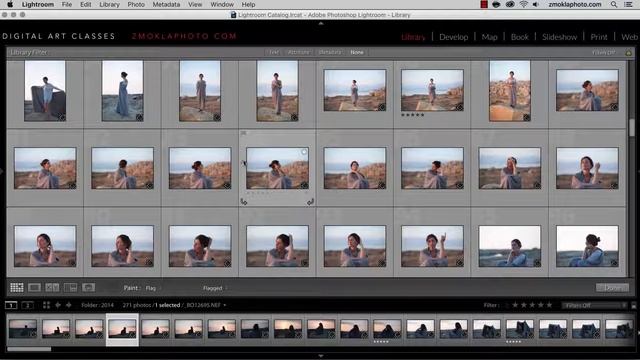Open the filename dropdown arrow in the filmstrip header
This screenshot has width=640, height=360.
click(224, 305)
